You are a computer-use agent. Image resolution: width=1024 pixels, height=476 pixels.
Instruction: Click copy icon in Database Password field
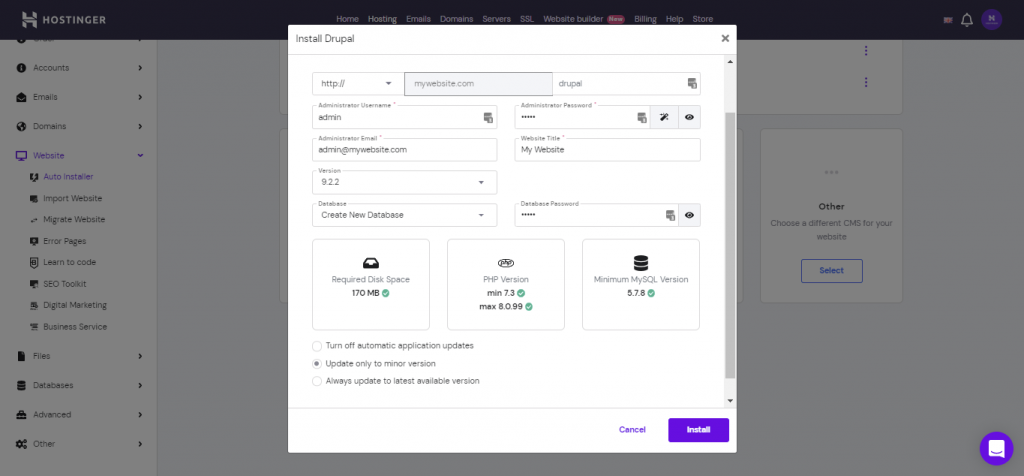[x=670, y=215]
